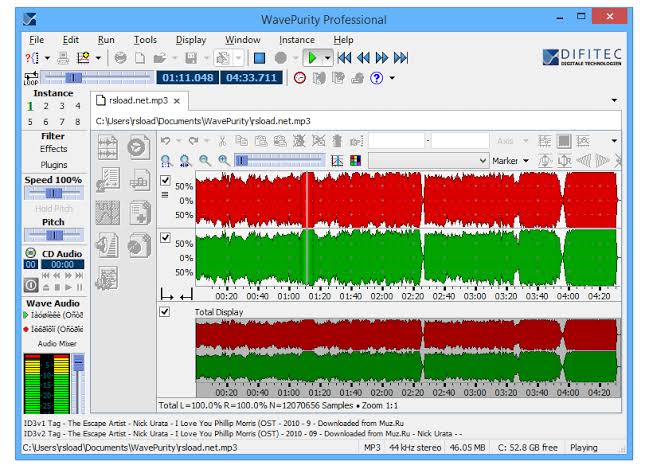
Task: Click the CD Audio power button
Action: [x=31, y=285]
